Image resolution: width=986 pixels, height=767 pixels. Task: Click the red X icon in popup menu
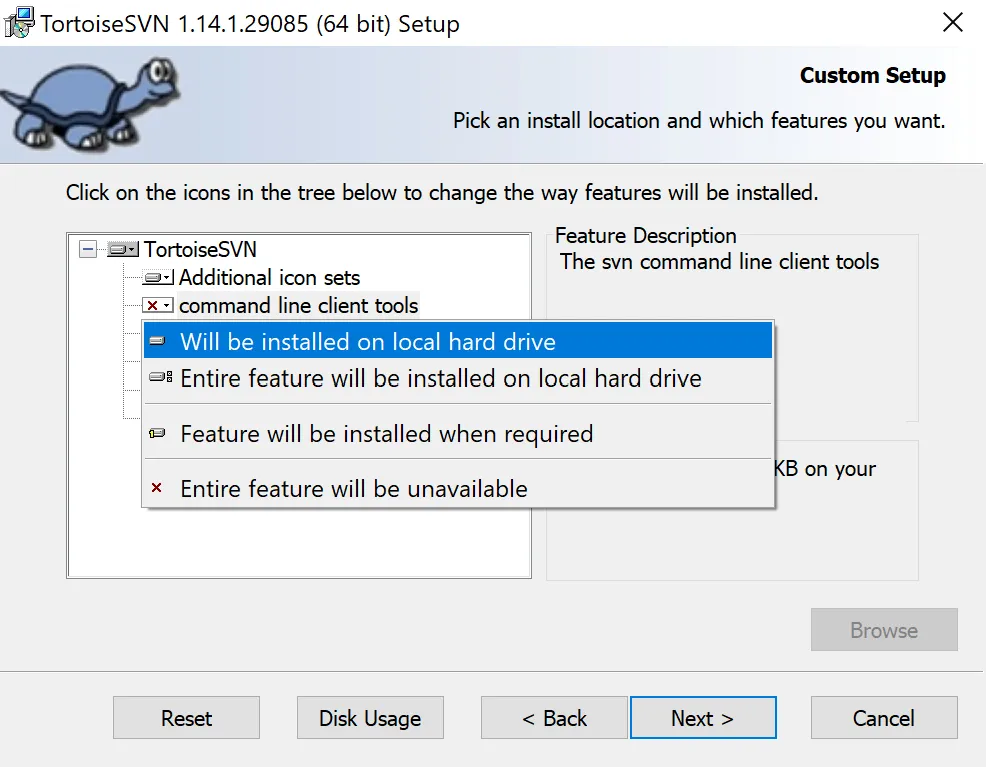(x=156, y=489)
